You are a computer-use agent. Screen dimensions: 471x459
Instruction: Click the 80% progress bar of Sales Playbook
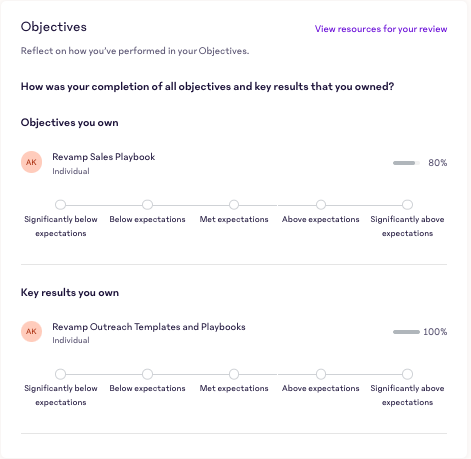coord(406,163)
